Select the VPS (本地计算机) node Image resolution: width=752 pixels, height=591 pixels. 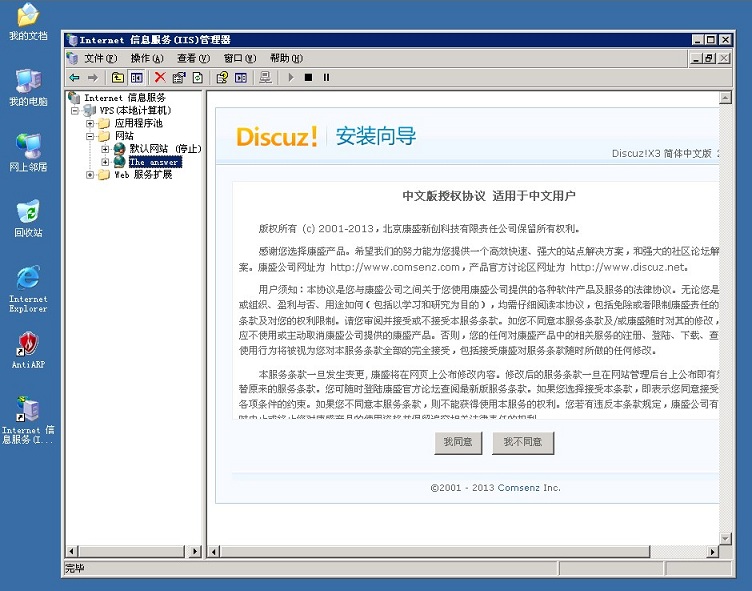(135, 110)
